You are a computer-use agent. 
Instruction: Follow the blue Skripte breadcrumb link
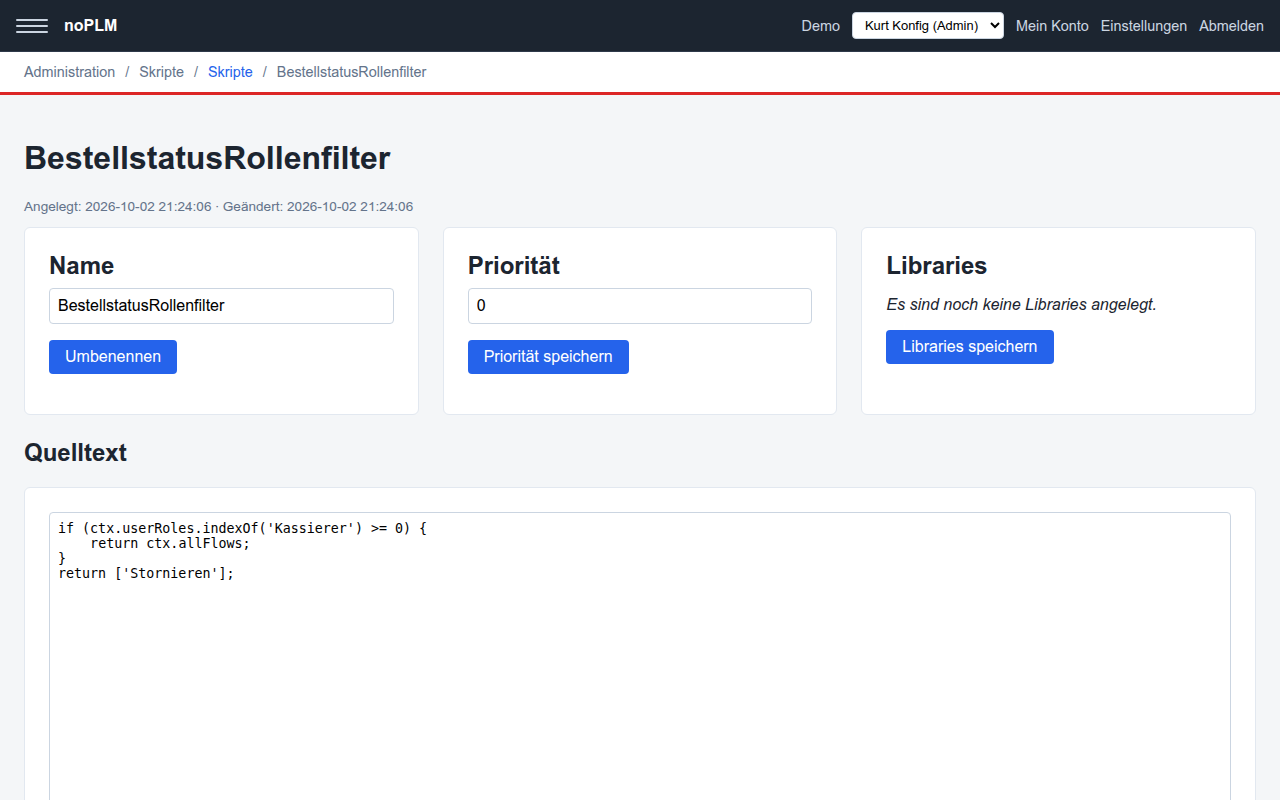pos(230,72)
